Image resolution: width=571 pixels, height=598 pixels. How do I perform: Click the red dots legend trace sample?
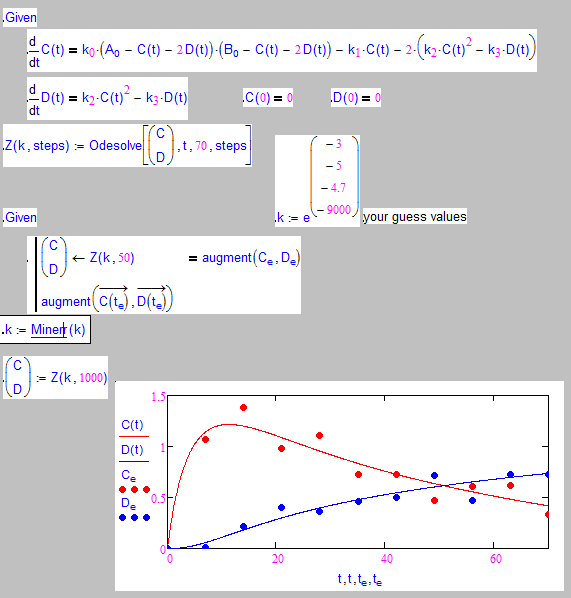tap(134, 489)
